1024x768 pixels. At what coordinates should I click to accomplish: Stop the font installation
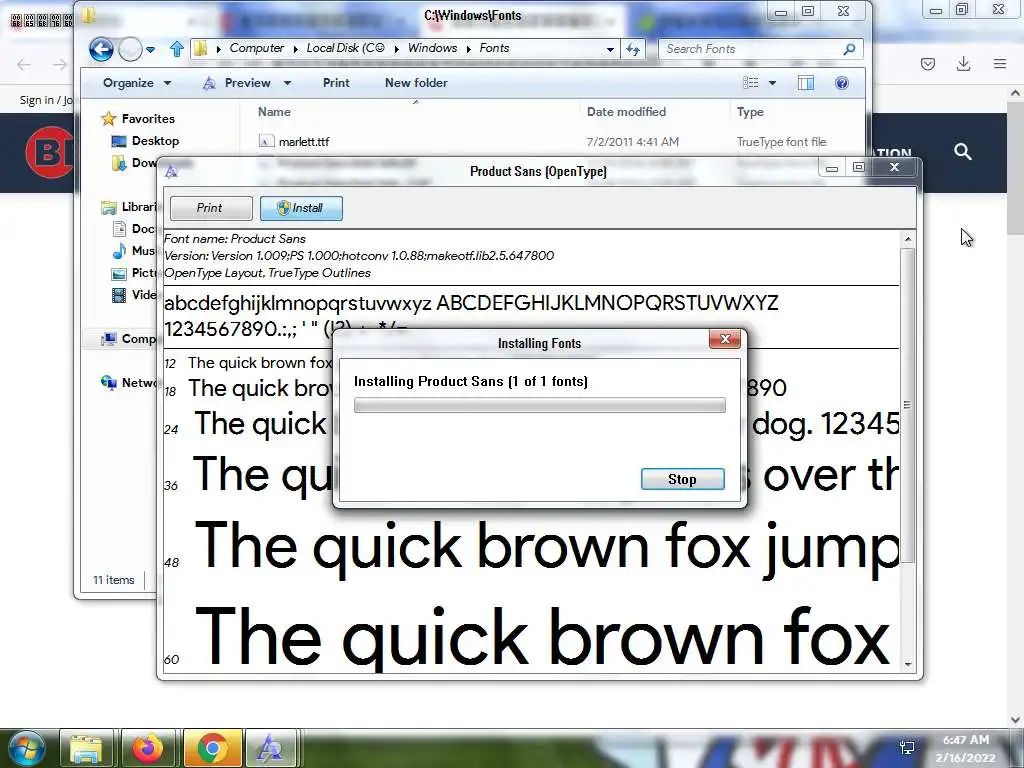pos(682,479)
